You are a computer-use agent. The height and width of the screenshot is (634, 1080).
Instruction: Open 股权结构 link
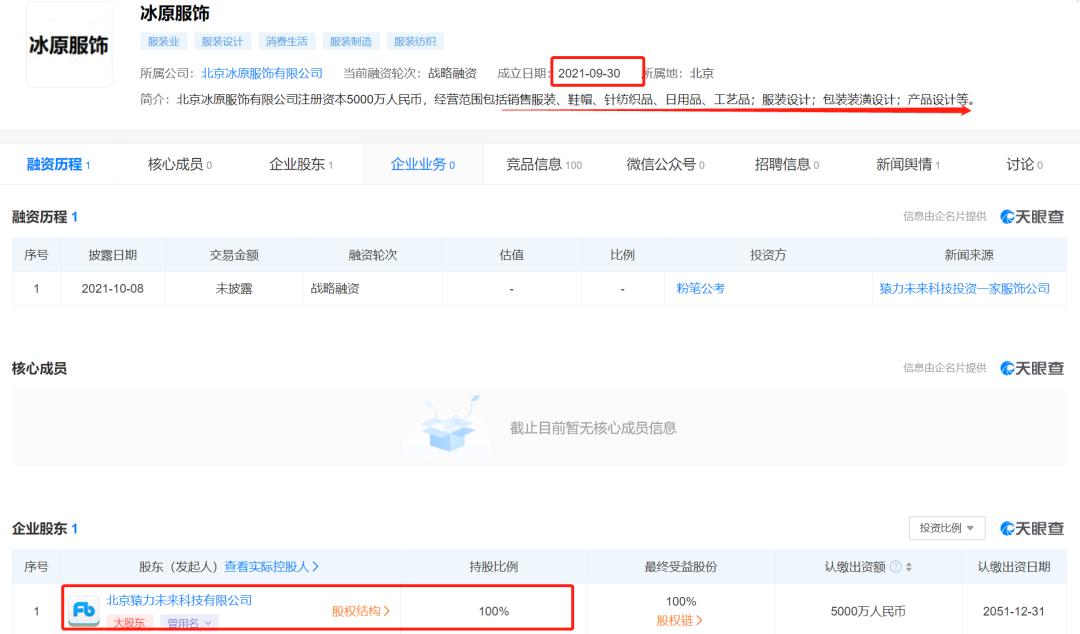(x=361, y=611)
